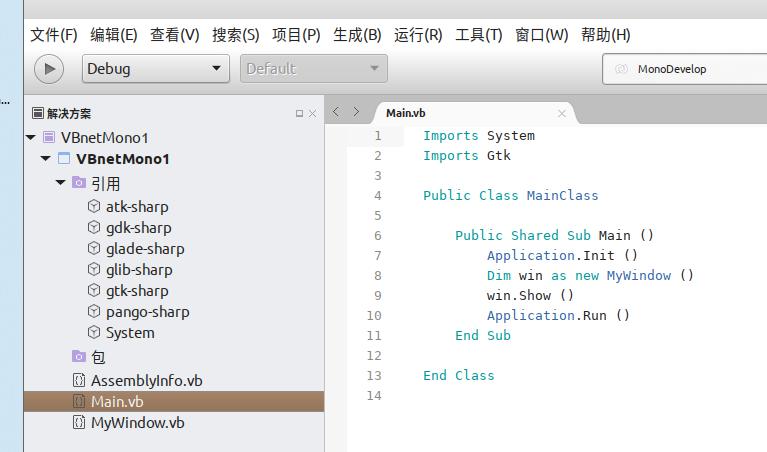Image resolution: width=767 pixels, height=452 pixels.
Task: Click the MonoDevelop search field
Action: click(x=685, y=69)
